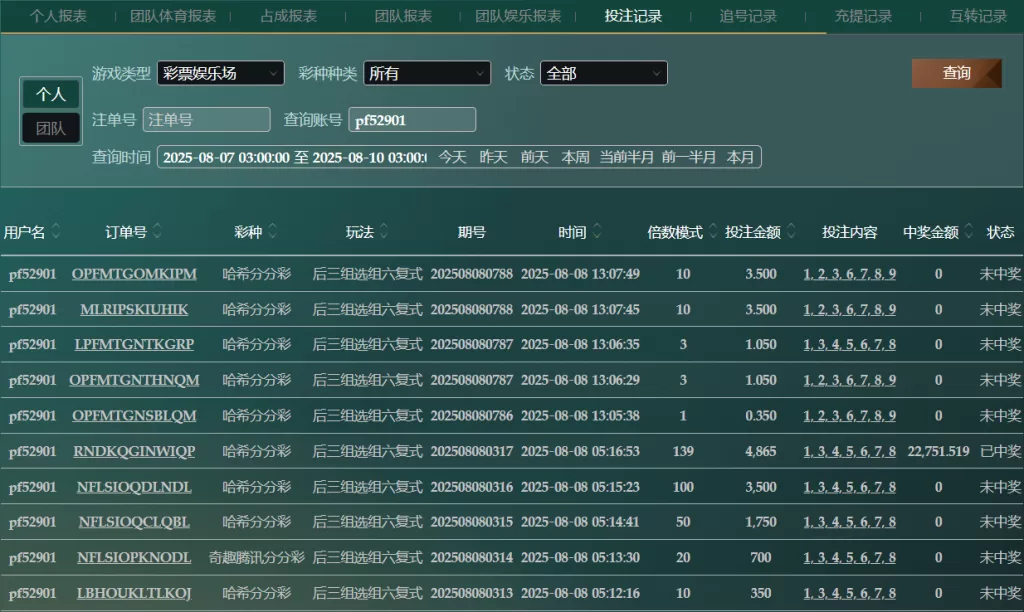The height and width of the screenshot is (612, 1024).
Task: Open order NFLSIOQDLNDL link
Action: [134, 487]
